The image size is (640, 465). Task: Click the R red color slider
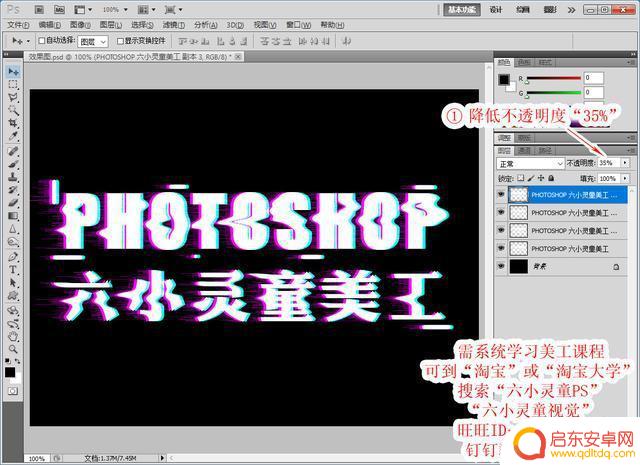(553, 78)
